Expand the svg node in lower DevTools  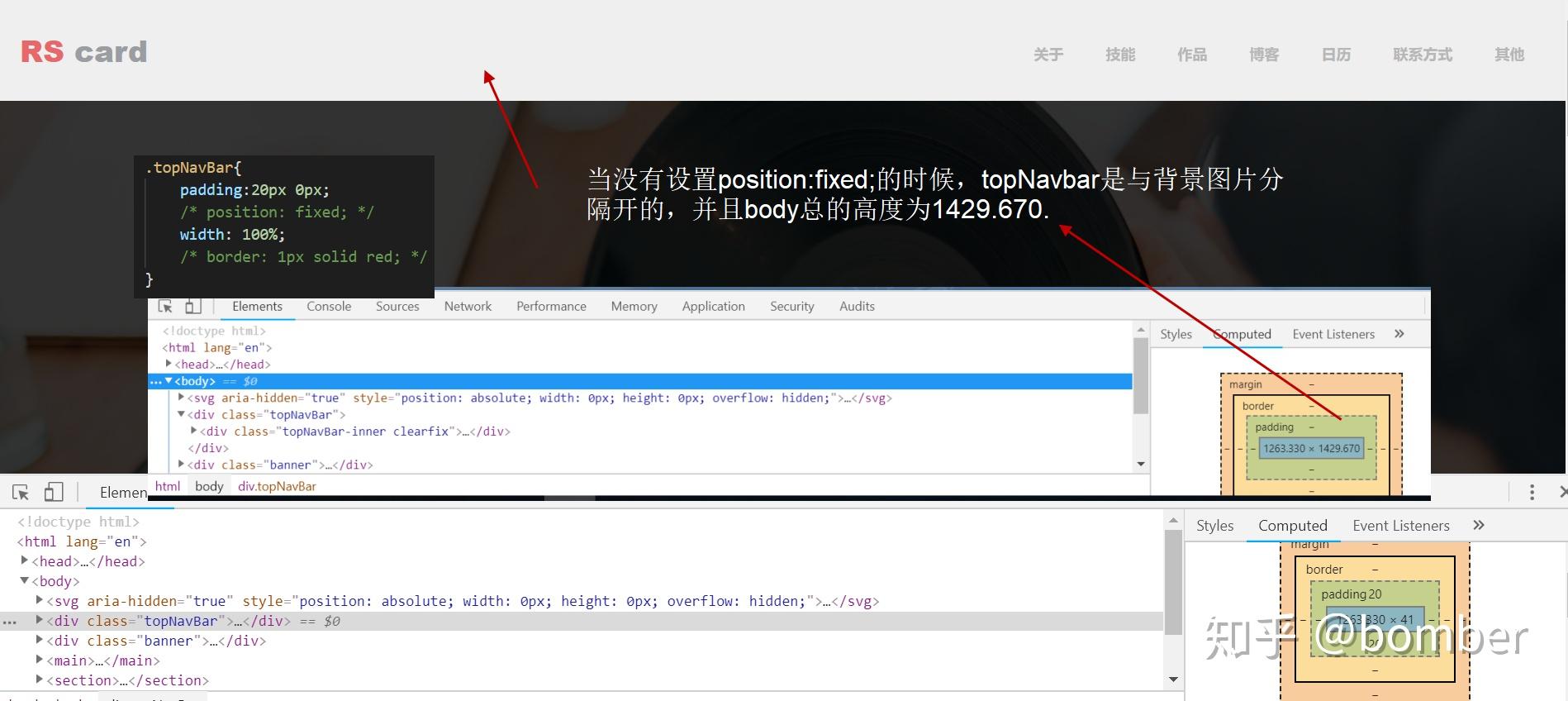click(x=40, y=600)
